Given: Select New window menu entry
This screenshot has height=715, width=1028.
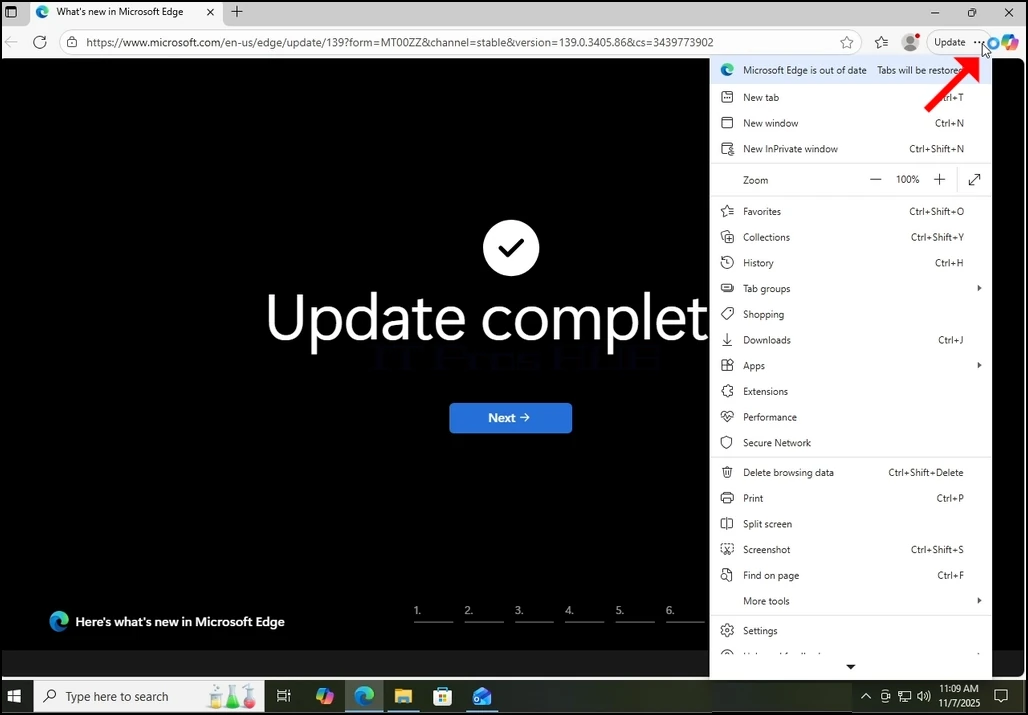Looking at the screenshot, I should coord(850,123).
